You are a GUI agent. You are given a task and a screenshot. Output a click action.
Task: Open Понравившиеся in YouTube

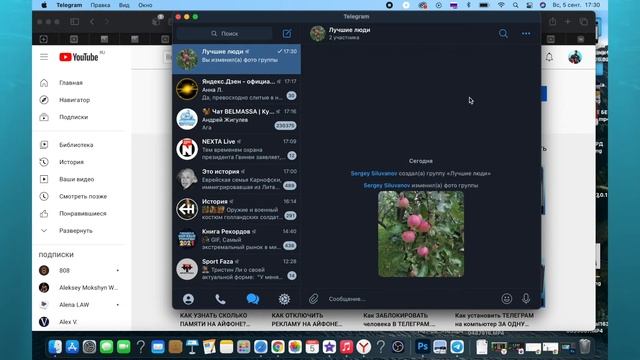point(83,213)
